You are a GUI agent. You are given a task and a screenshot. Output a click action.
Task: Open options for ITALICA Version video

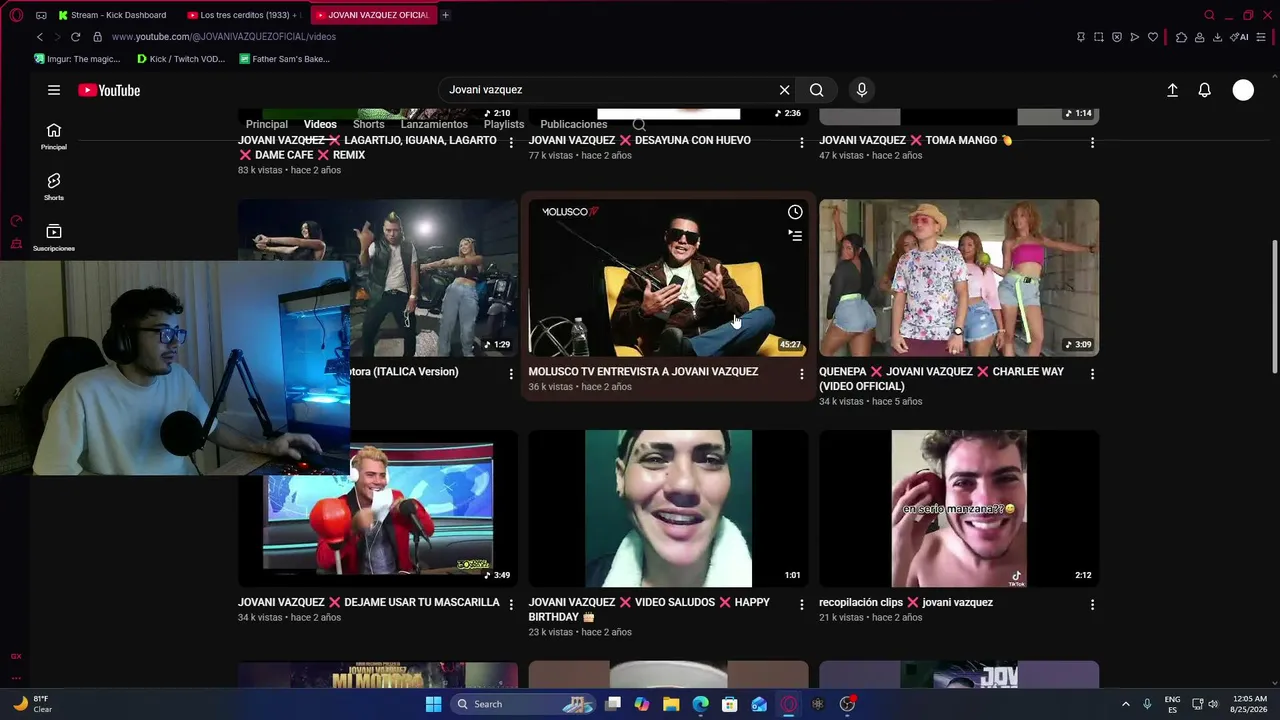click(x=511, y=374)
